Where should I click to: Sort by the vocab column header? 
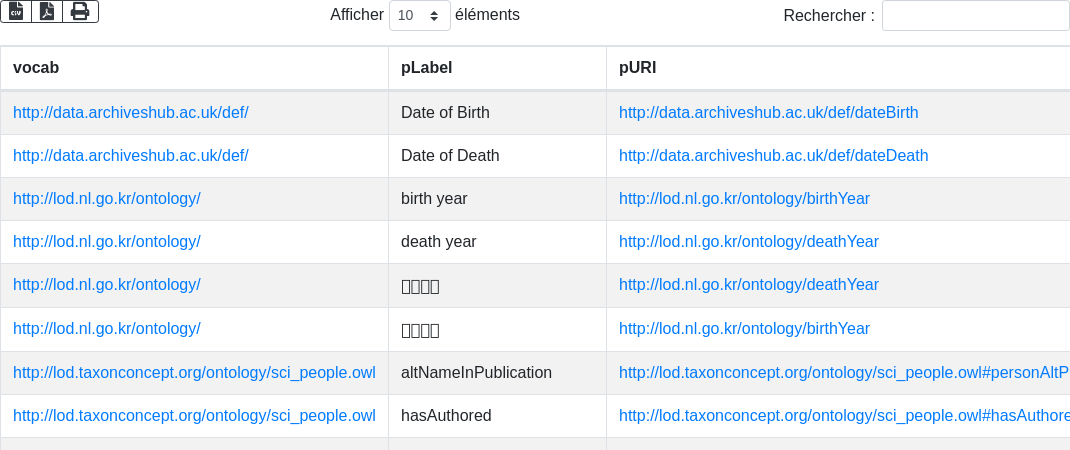[36, 68]
